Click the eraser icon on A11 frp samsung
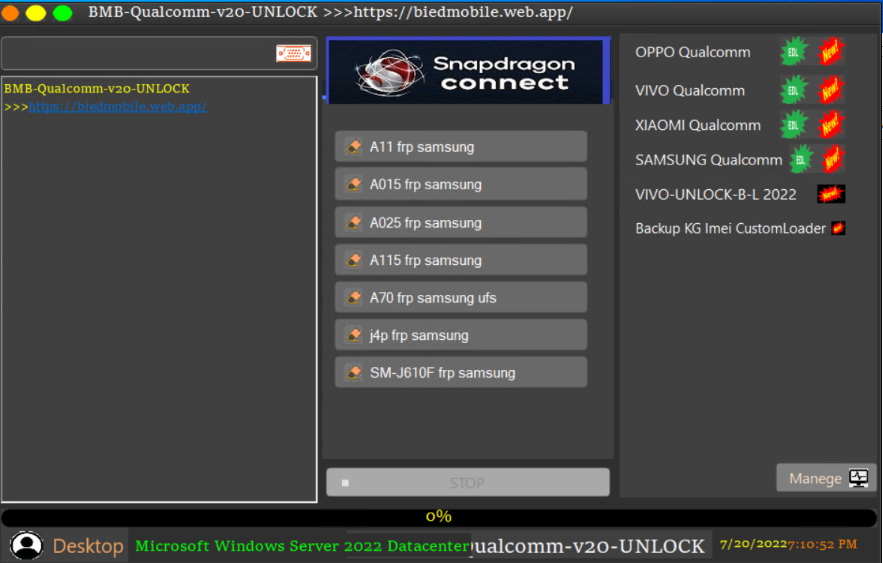Screen dimensions: 883x563 point(354,146)
